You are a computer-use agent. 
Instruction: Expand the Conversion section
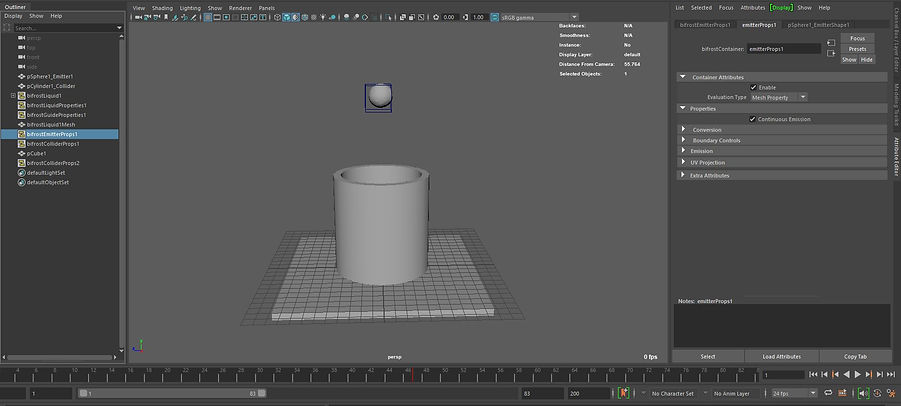[x=683, y=130]
